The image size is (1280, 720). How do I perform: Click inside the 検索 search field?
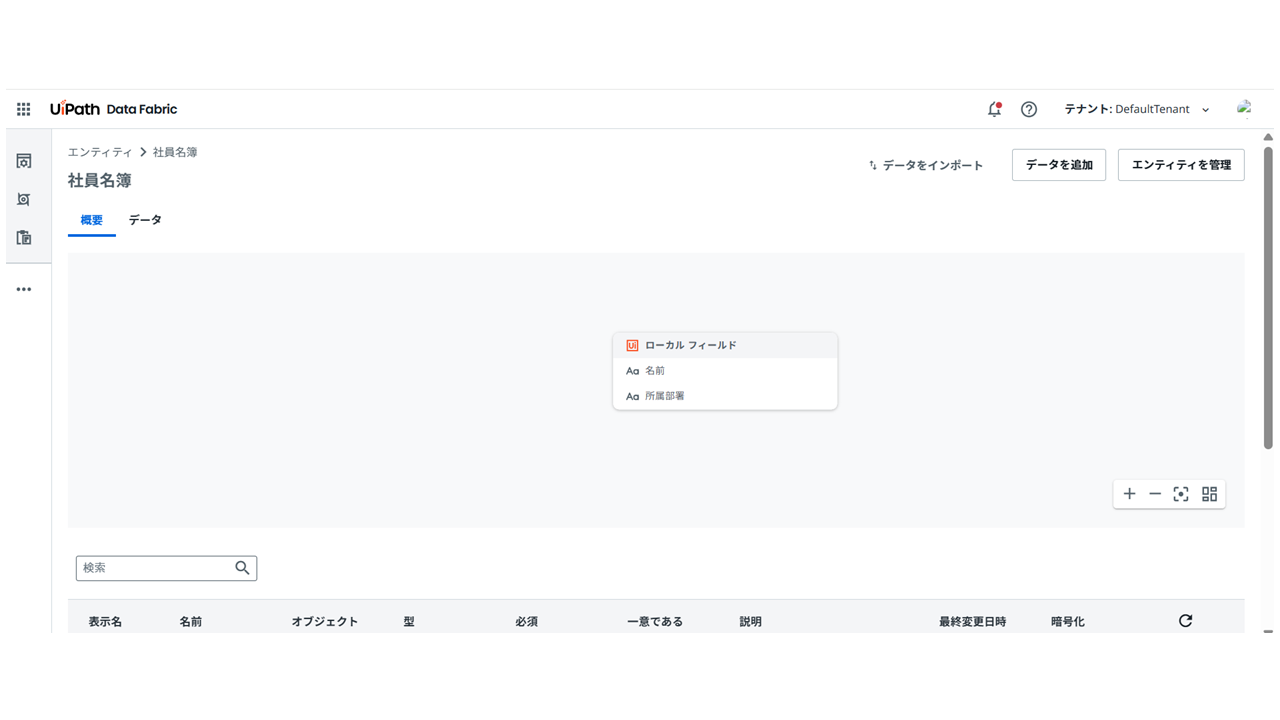(x=150, y=567)
